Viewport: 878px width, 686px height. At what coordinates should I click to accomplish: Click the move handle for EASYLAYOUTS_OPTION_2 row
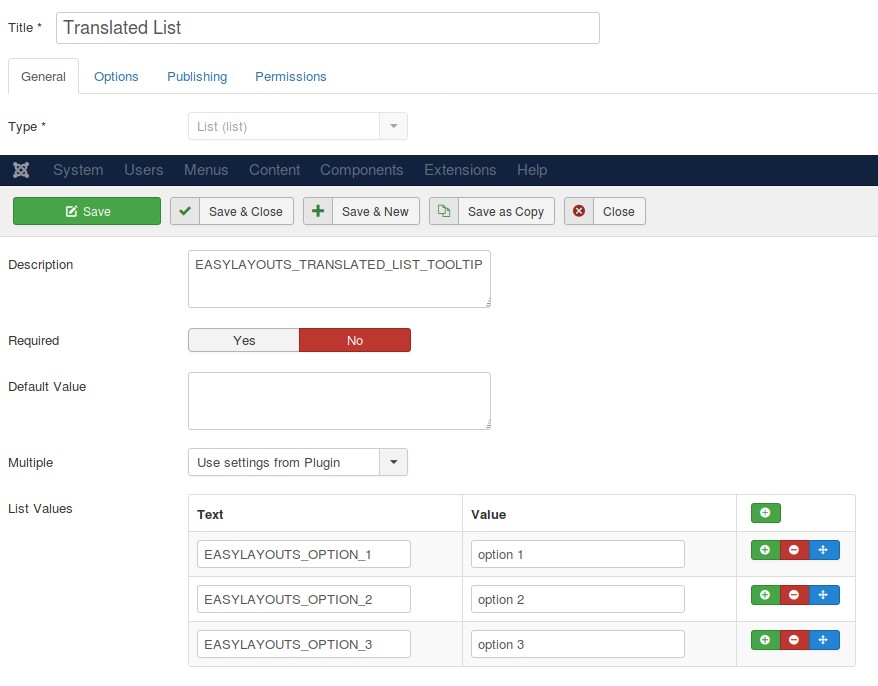(824, 595)
